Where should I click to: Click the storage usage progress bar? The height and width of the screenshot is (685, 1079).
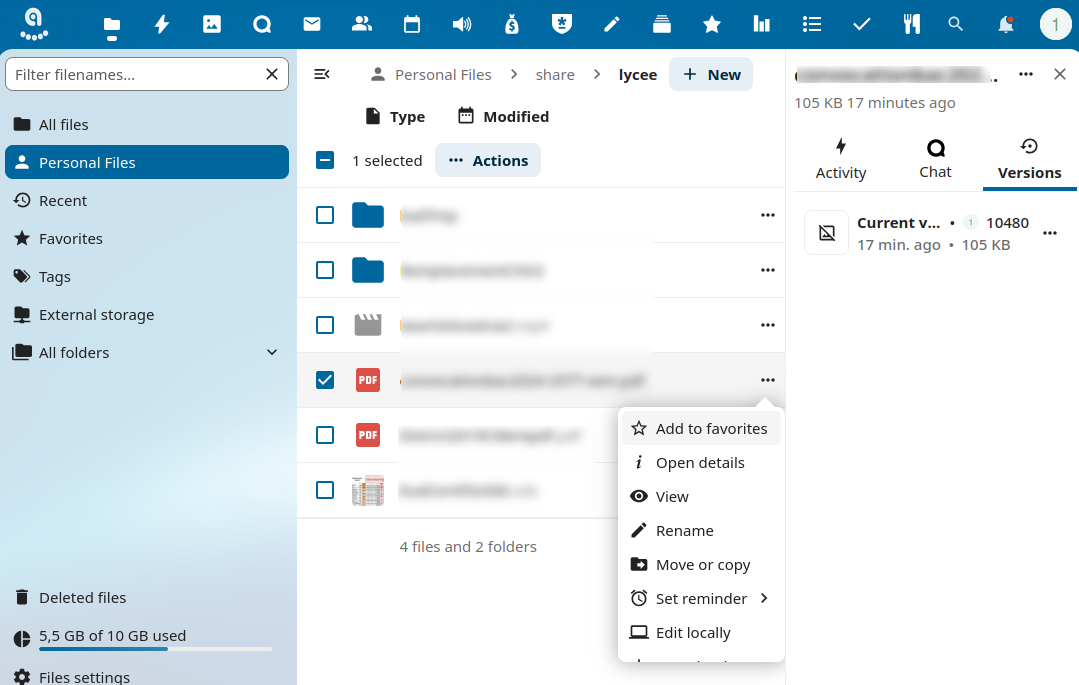coord(142,649)
